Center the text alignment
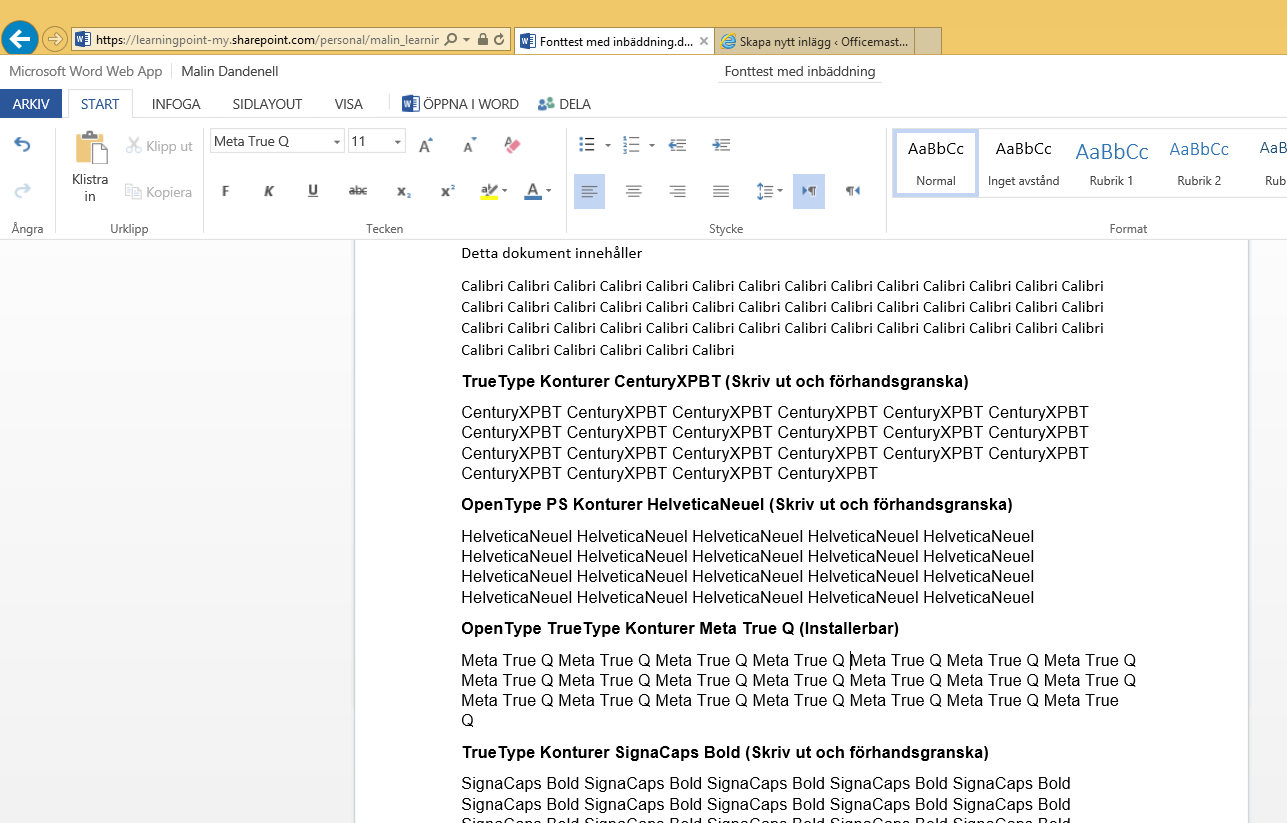1287x823 pixels. [633, 191]
